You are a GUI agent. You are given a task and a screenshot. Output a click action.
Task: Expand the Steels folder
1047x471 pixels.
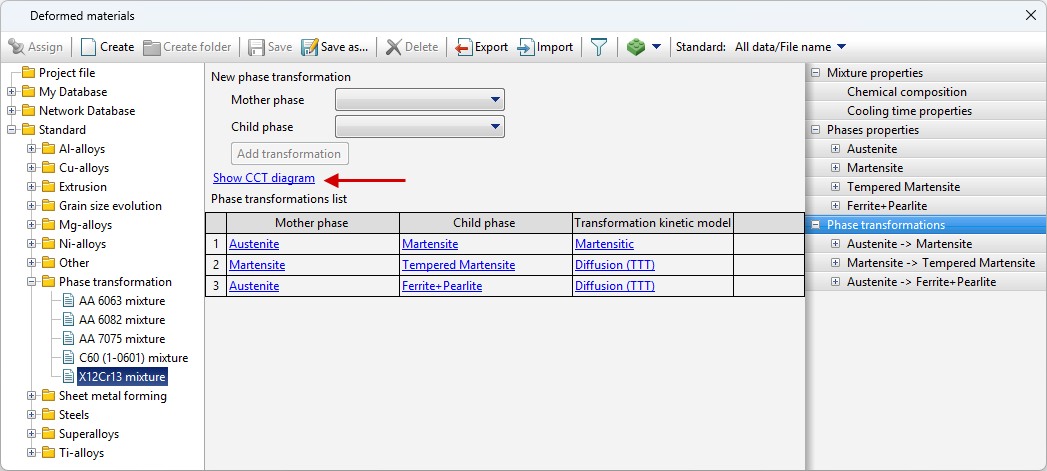[x=32, y=415]
